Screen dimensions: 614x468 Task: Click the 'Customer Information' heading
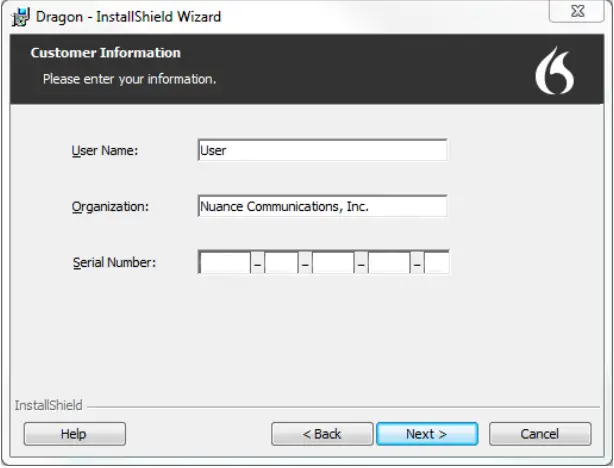[x=106, y=52]
